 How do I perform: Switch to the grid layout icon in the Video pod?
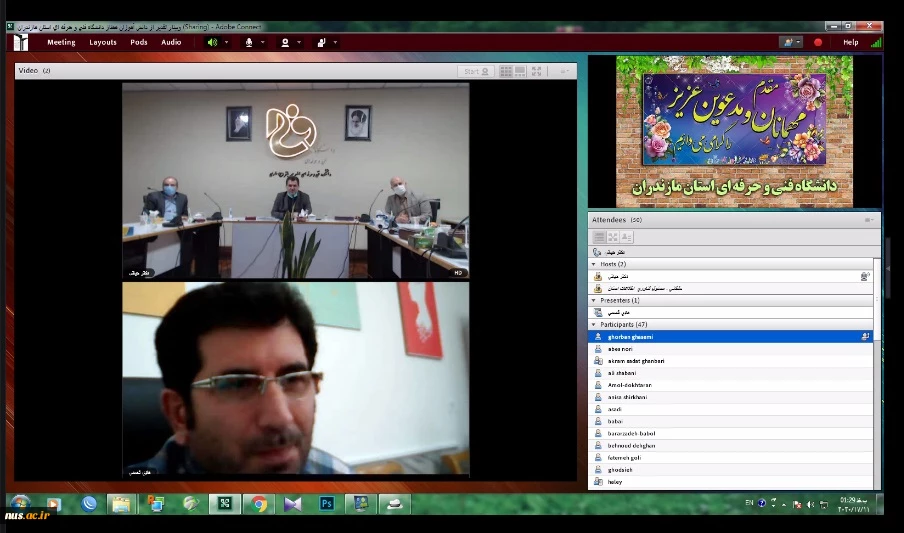click(506, 71)
